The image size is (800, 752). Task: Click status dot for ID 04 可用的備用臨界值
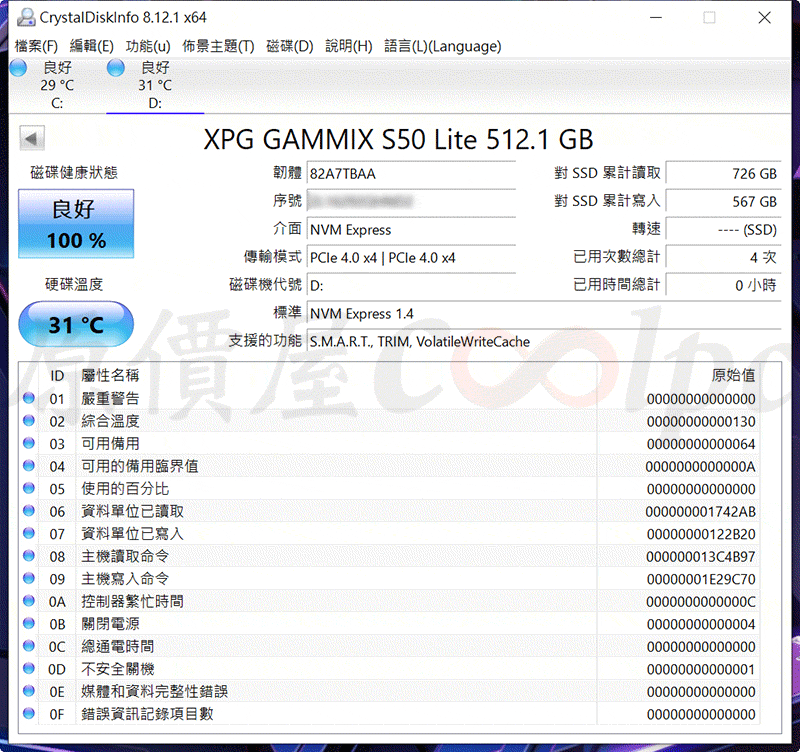tap(29, 466)
